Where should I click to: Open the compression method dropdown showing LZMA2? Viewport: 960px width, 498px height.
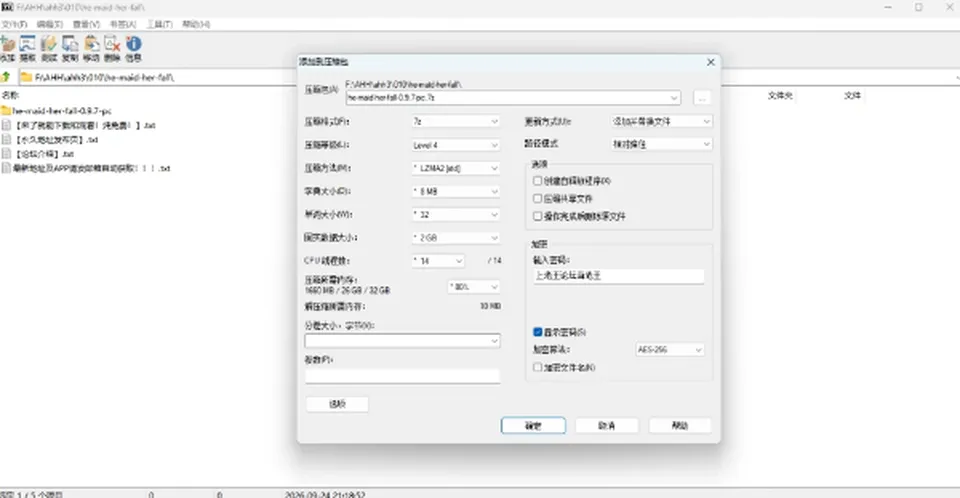coord(456,168)
